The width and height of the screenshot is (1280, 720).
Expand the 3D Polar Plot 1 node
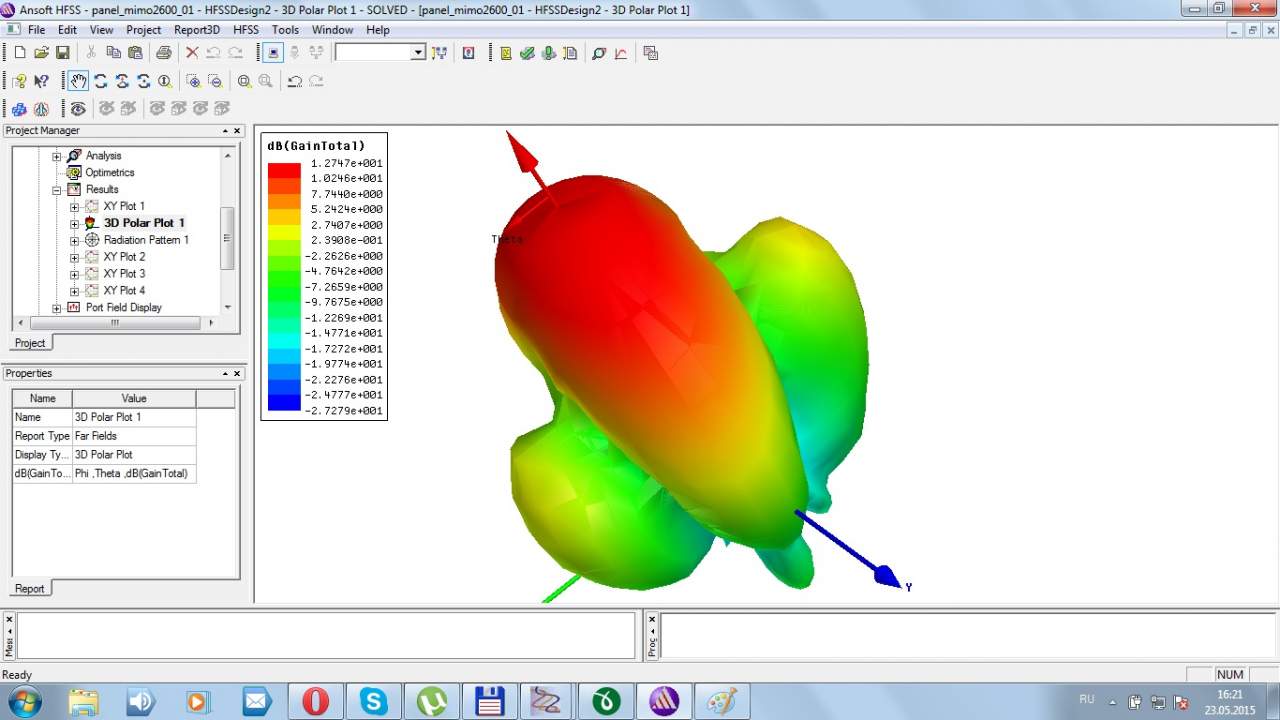(x=74, y=224)
